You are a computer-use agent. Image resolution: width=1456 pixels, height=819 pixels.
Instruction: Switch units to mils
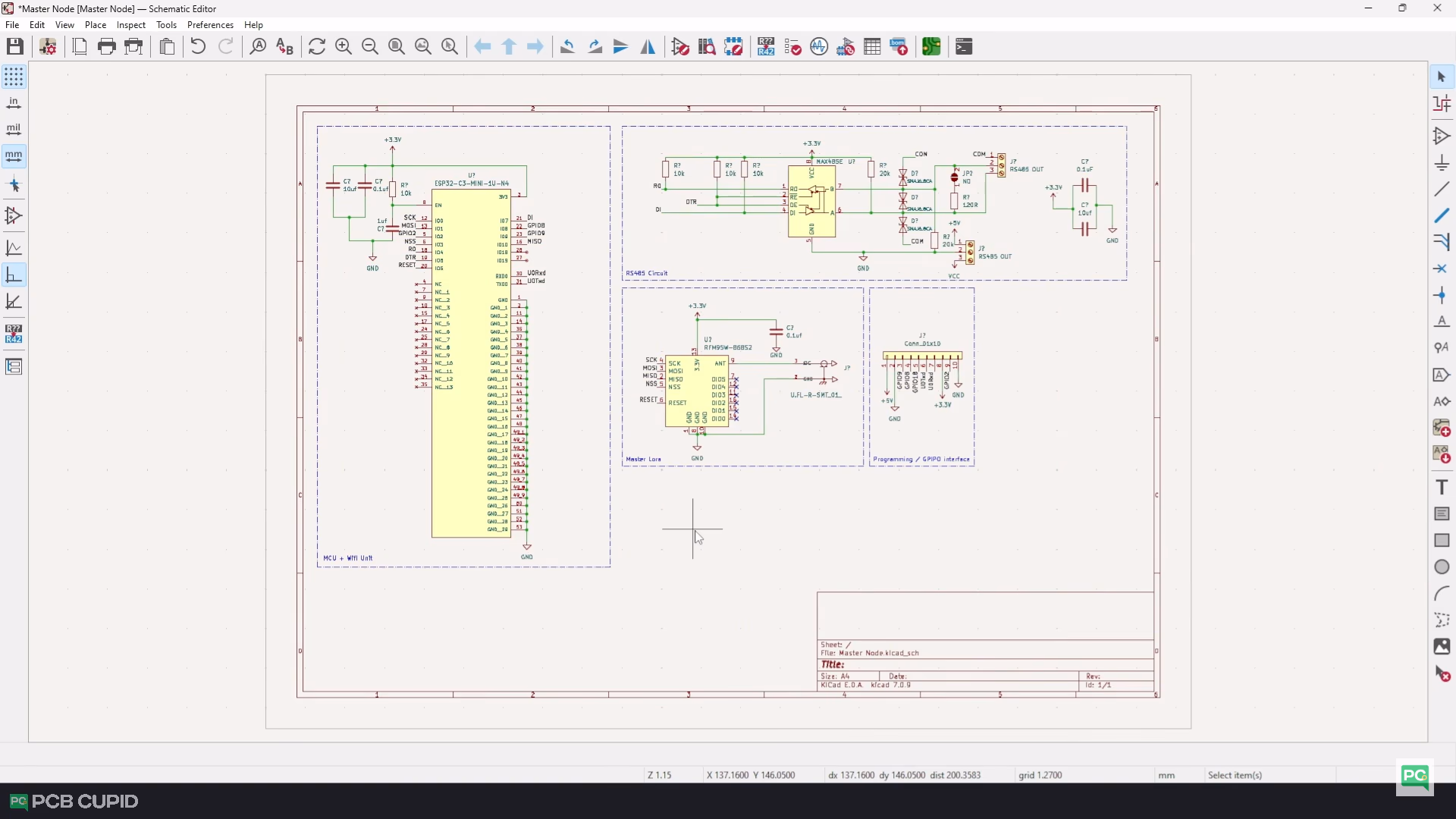tap(14, 130)
